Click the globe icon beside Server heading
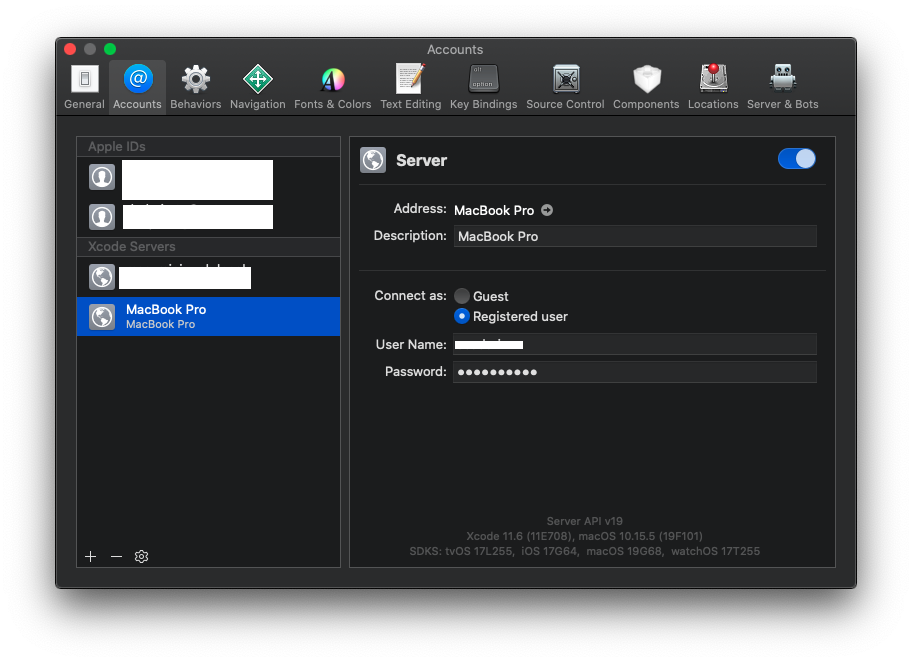This screenshot has width=912, height=662. (x=373, y=160)
